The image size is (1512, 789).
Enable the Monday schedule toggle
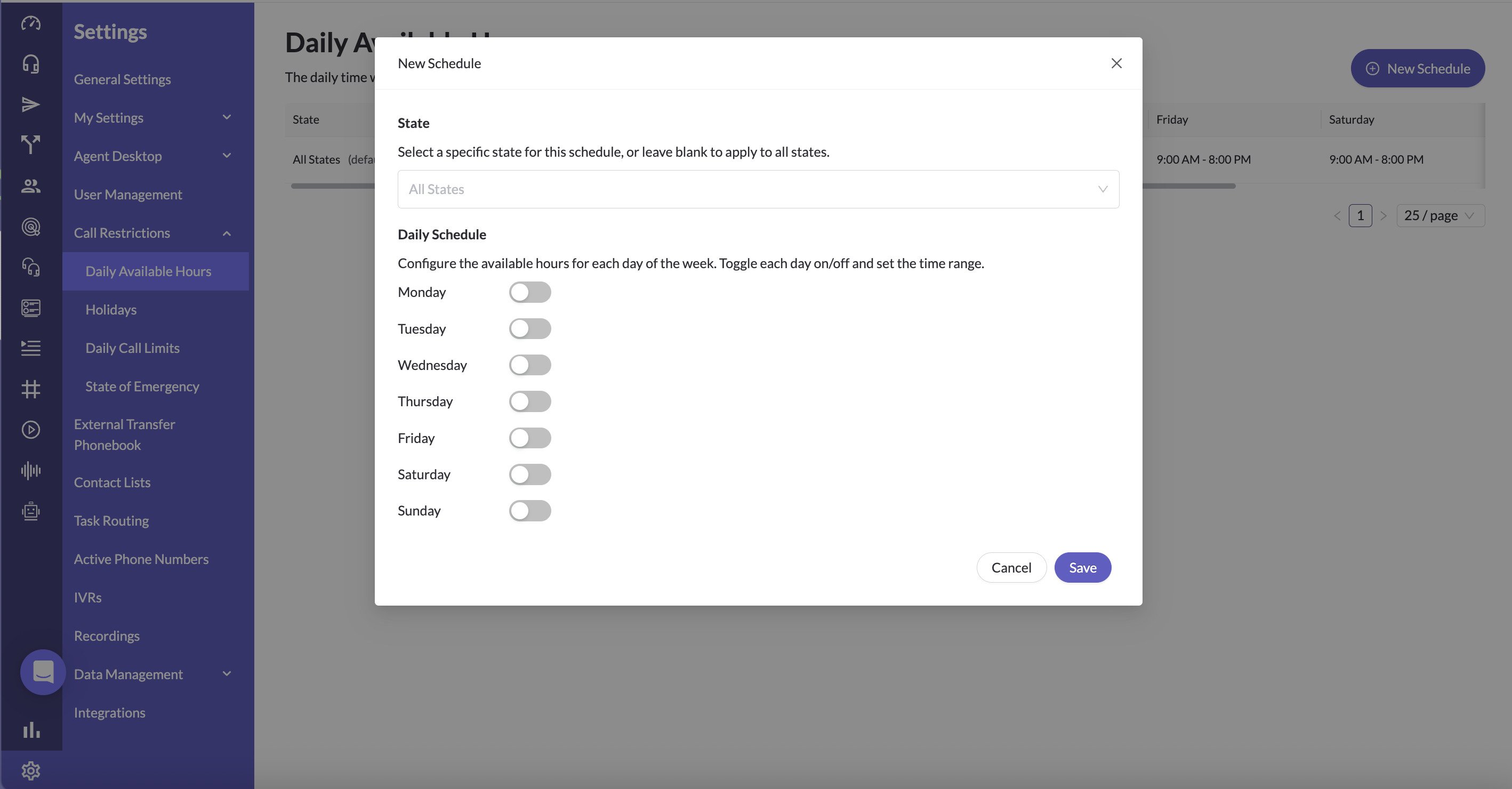click(x=529, y=292)
